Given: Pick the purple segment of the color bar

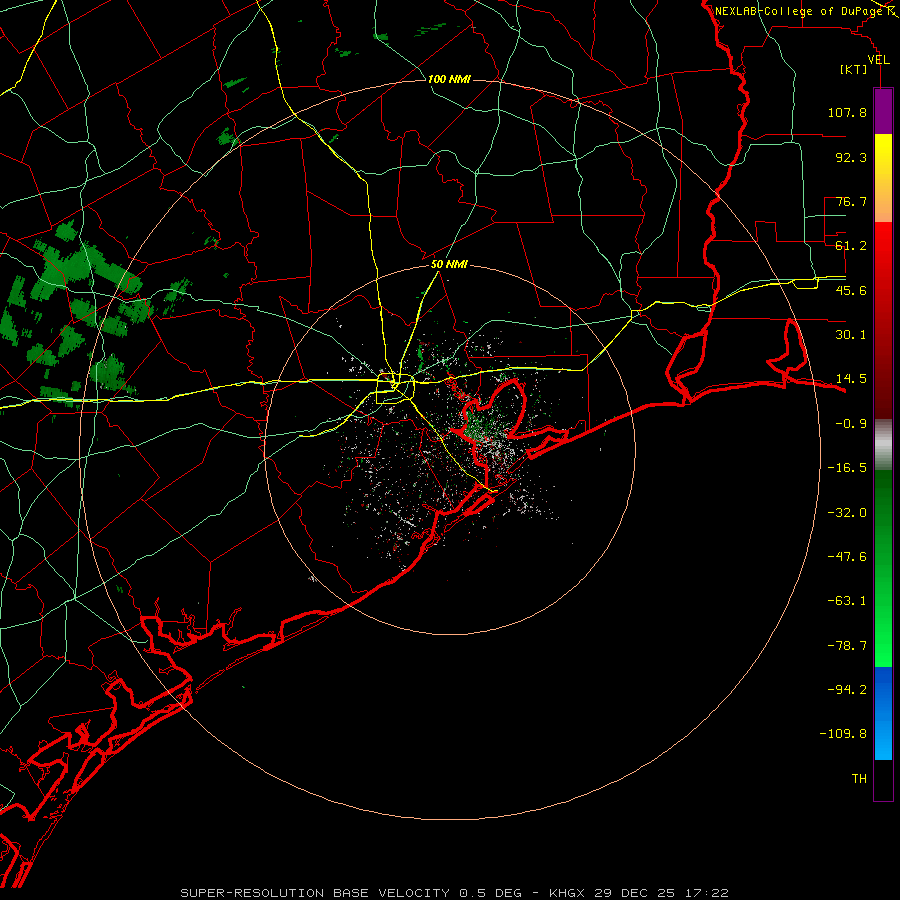Looking at the screenshot, I should pos(883,111).
